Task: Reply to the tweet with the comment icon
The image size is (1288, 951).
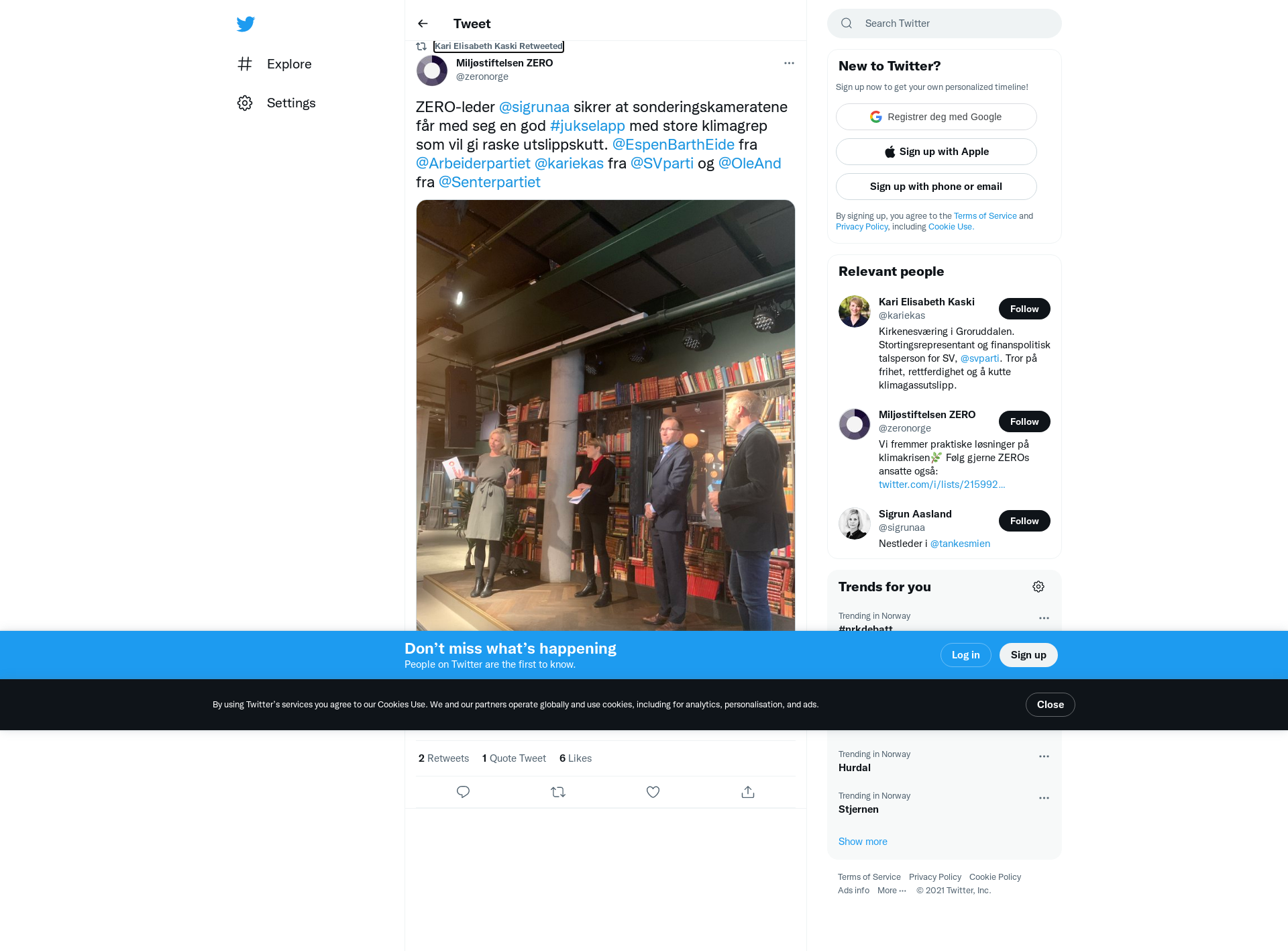Action: 463,792
